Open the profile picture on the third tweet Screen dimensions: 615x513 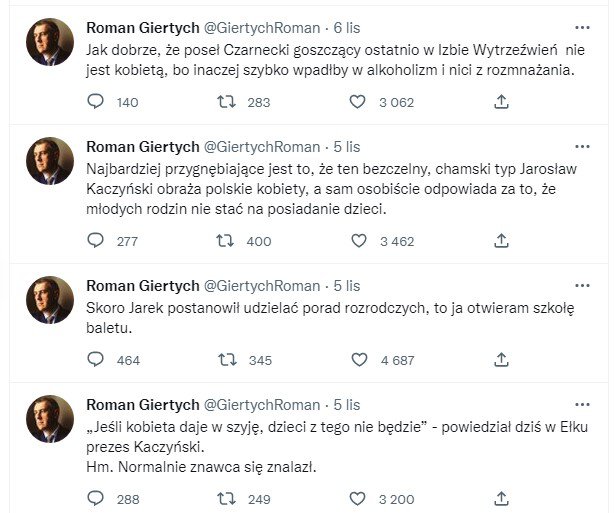[50, 300]
